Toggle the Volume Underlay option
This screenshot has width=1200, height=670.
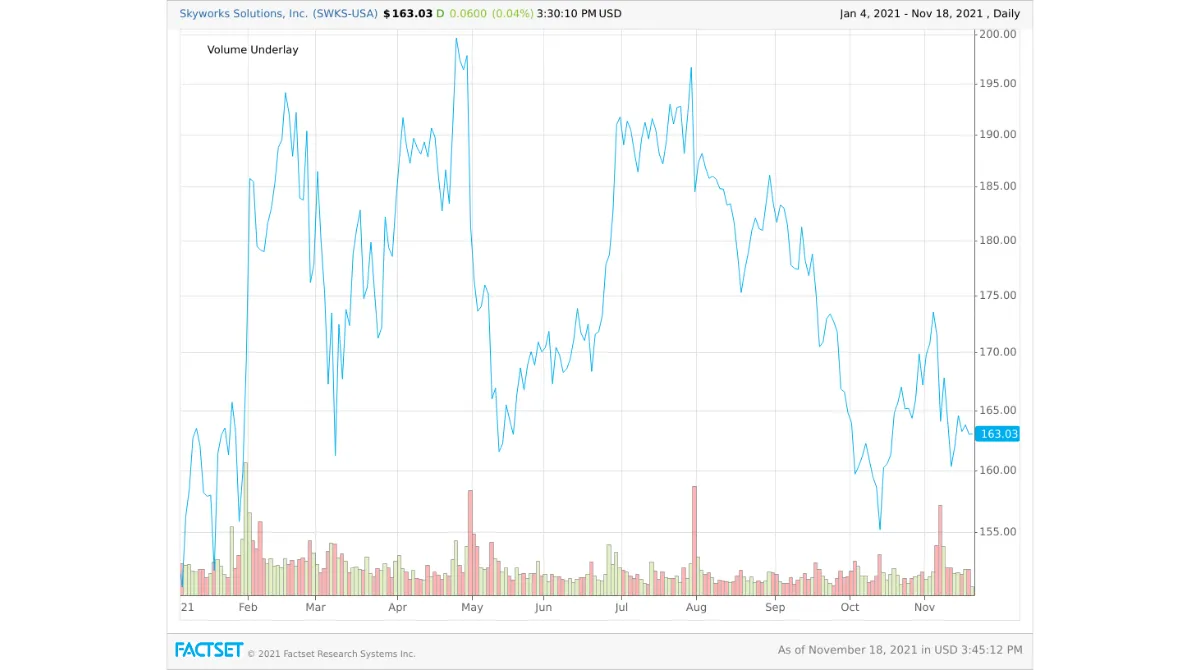252,49
